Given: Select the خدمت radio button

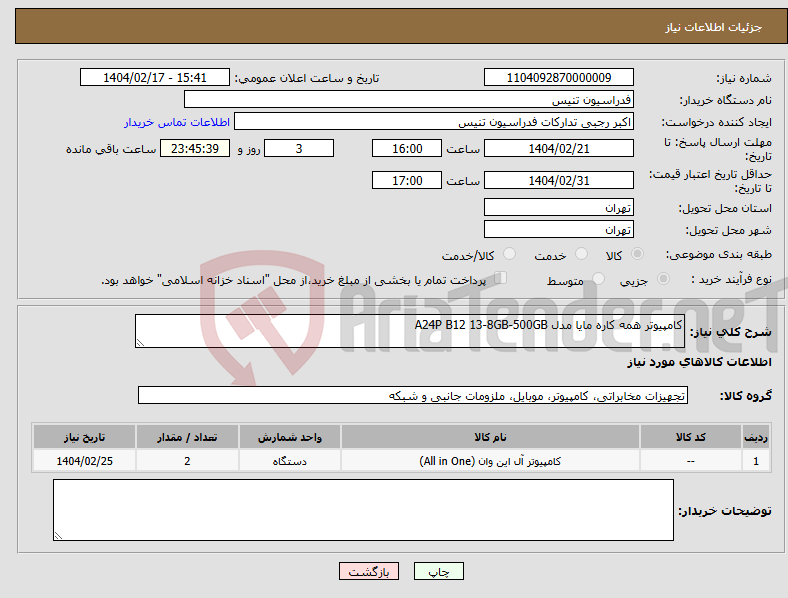Looking at the screenshot, I should pos(581,254).
